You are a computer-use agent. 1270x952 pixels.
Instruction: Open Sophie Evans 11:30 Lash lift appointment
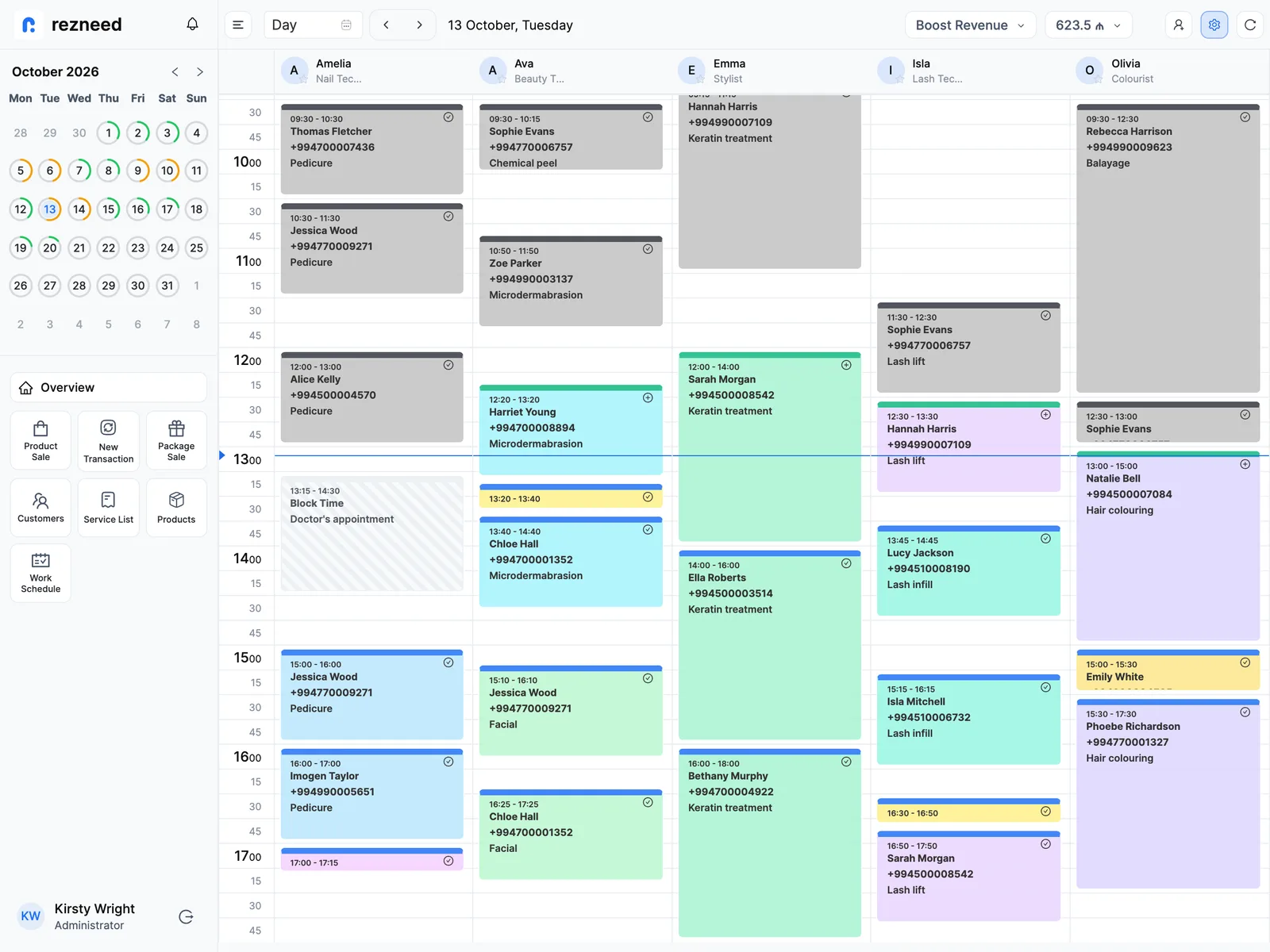(x=969, y=347)
